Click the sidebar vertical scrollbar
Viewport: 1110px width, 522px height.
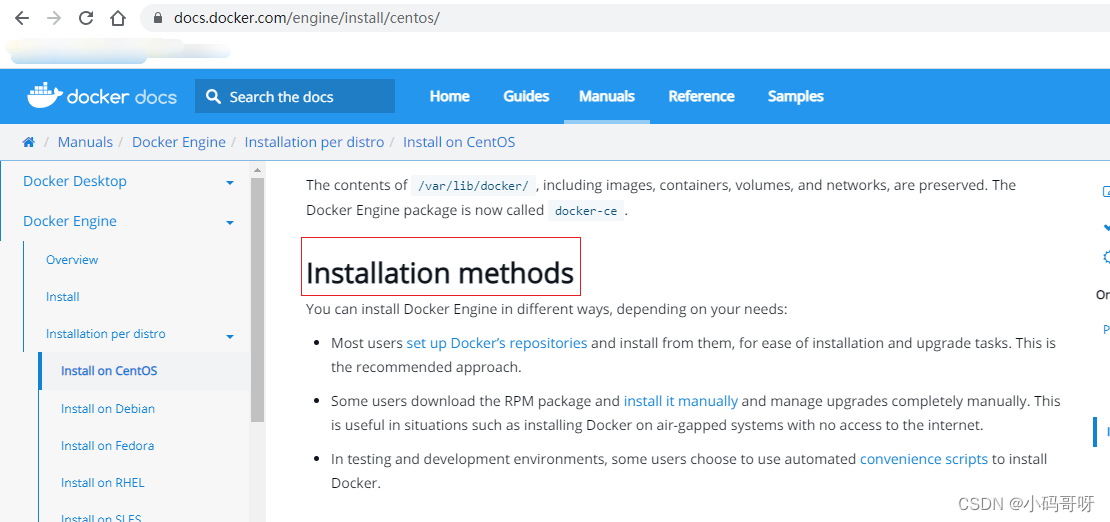tap(257, 300)
